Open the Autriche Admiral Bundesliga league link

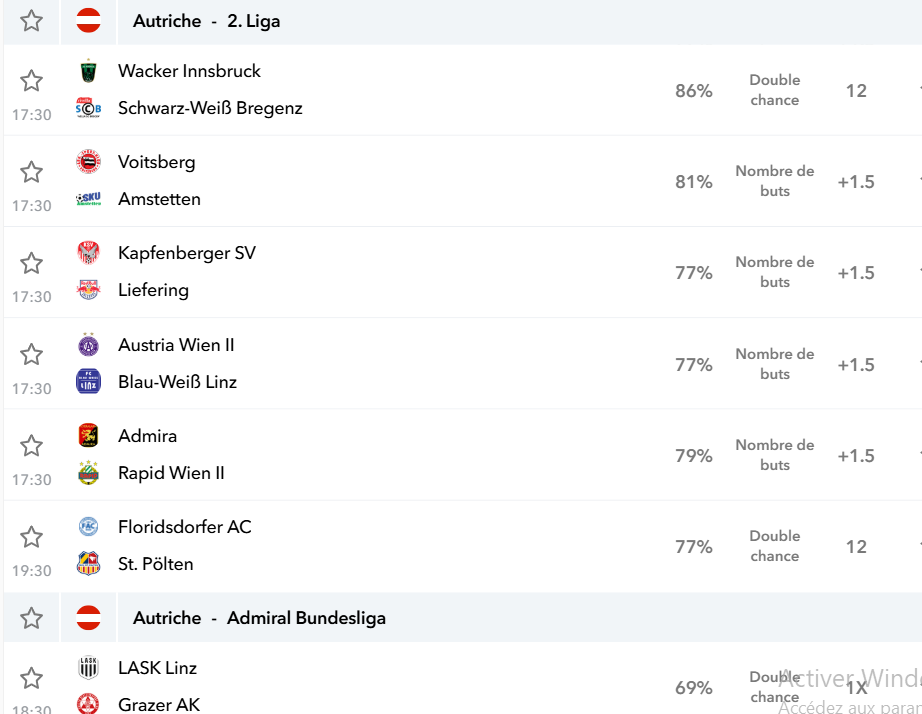coord(259,618)
